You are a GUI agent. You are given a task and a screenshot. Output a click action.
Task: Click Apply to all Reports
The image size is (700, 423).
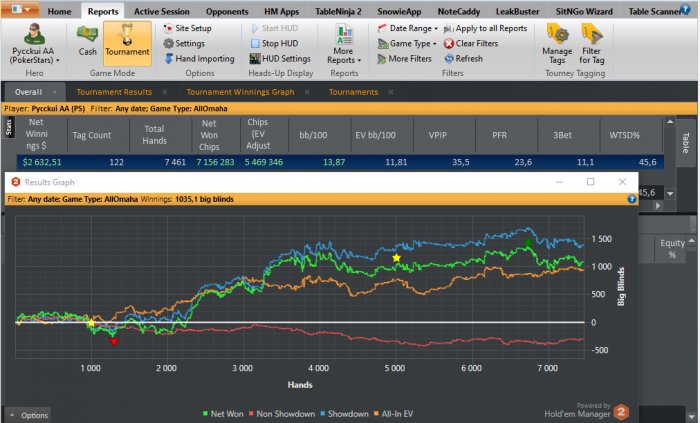click(x=485, y=29)
